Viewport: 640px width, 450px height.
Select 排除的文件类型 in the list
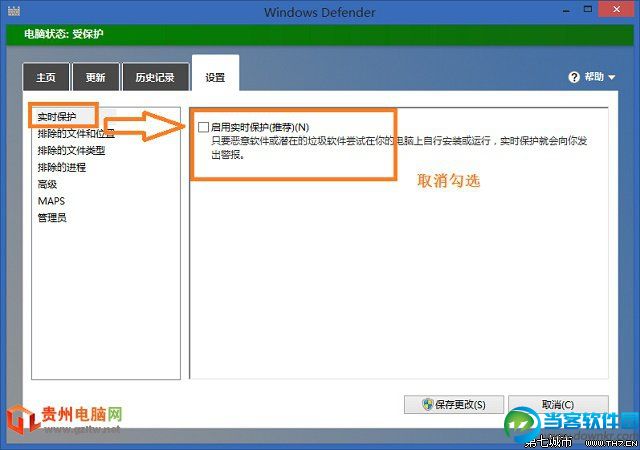[x=71, y=150]
